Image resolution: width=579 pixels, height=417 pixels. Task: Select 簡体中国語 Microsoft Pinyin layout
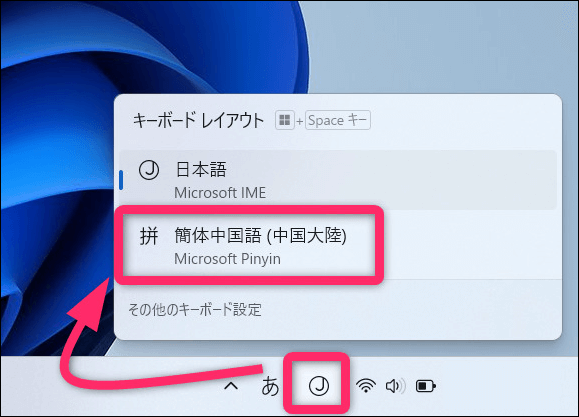[x=338, y=246]
